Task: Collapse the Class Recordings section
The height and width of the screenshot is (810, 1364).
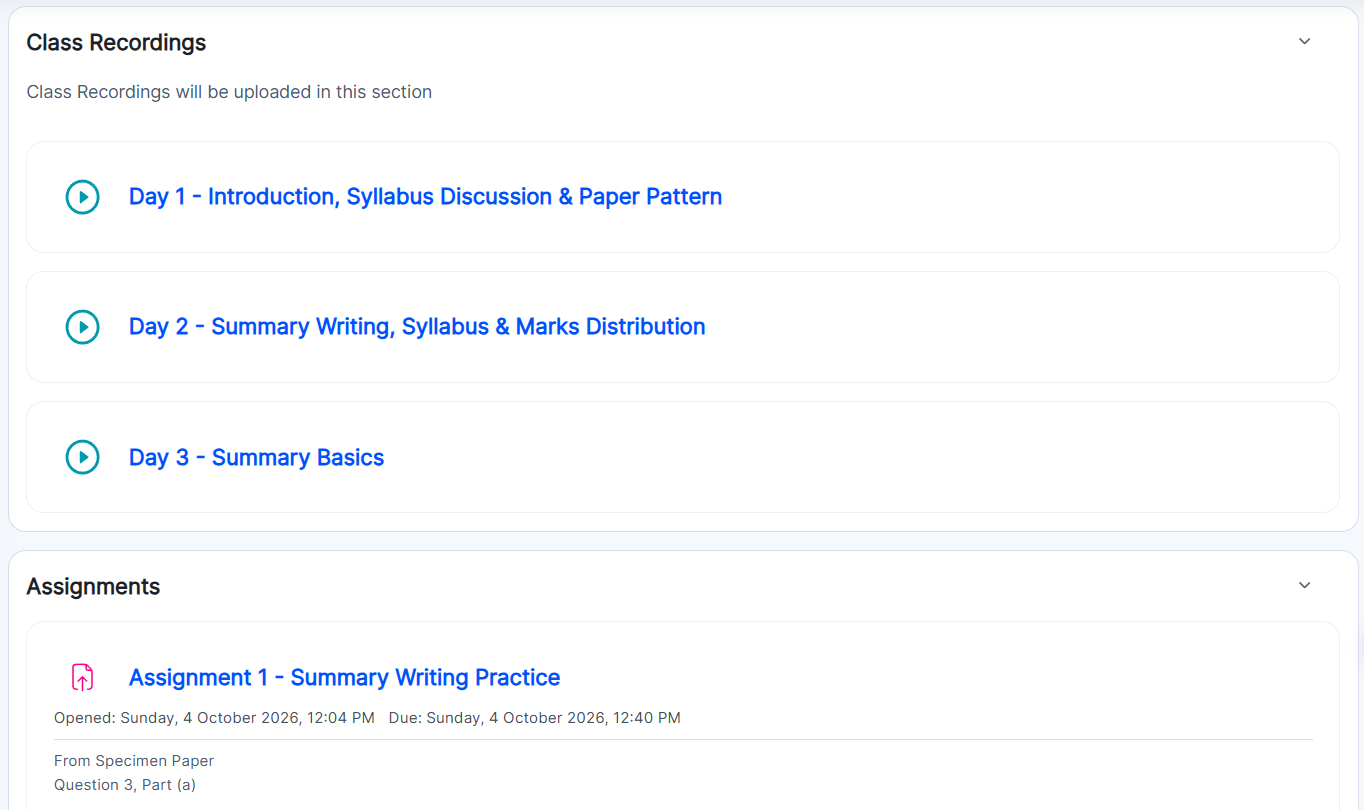Action: point(1304,41)
